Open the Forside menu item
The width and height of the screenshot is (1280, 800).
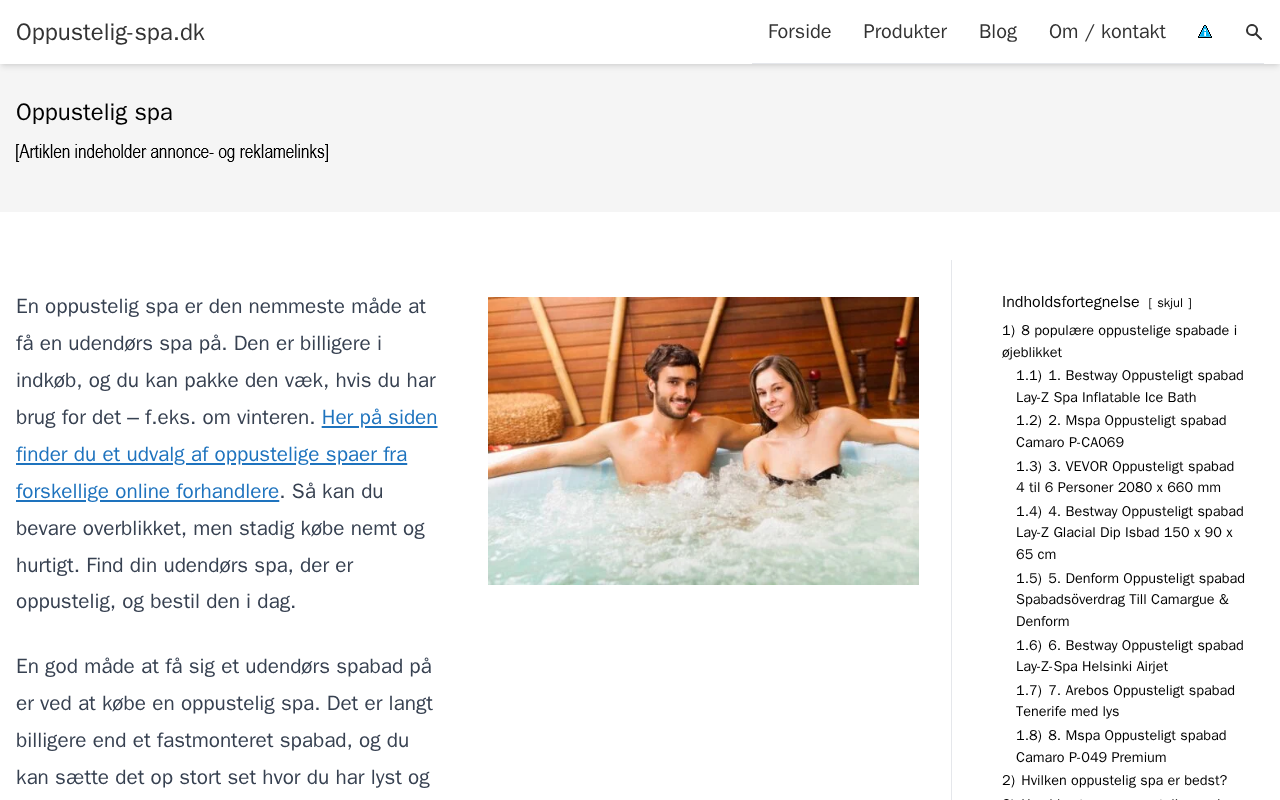coord(799,32)
